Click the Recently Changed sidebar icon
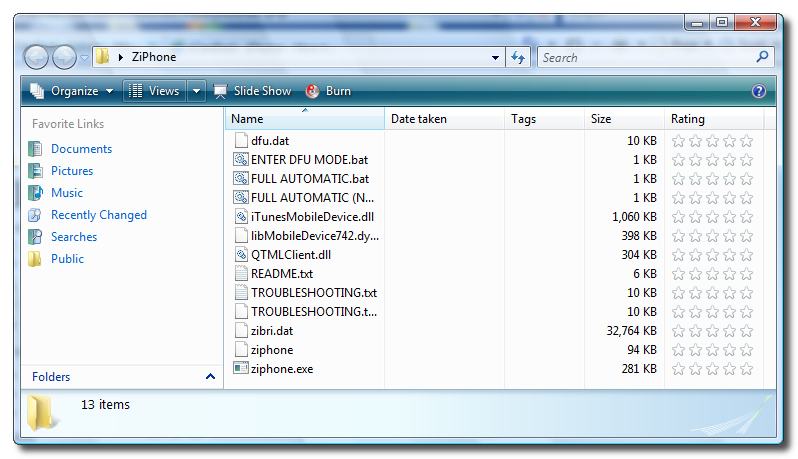798x459 pixels. (35, 215)
